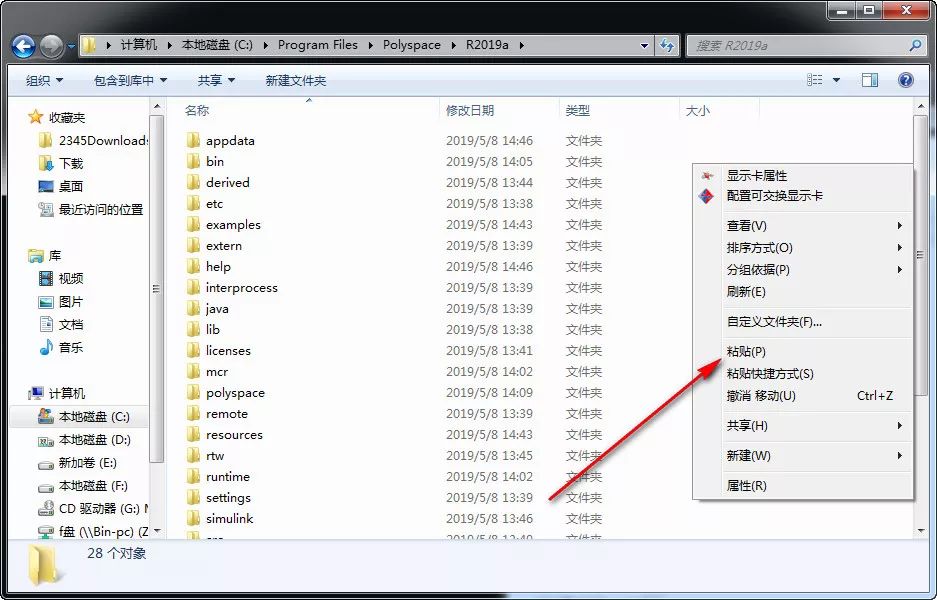
Task: Toggle the preview pane icon
Action: [x=869, y=80]
